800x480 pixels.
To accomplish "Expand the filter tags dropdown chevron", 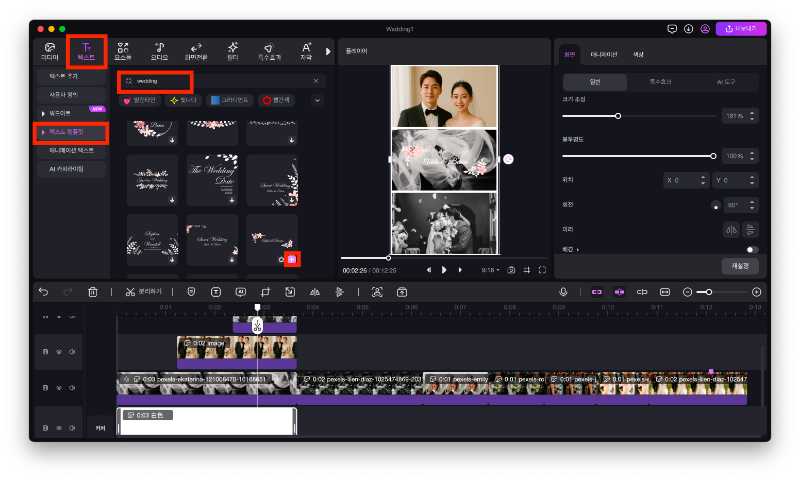I will (318, 100).
